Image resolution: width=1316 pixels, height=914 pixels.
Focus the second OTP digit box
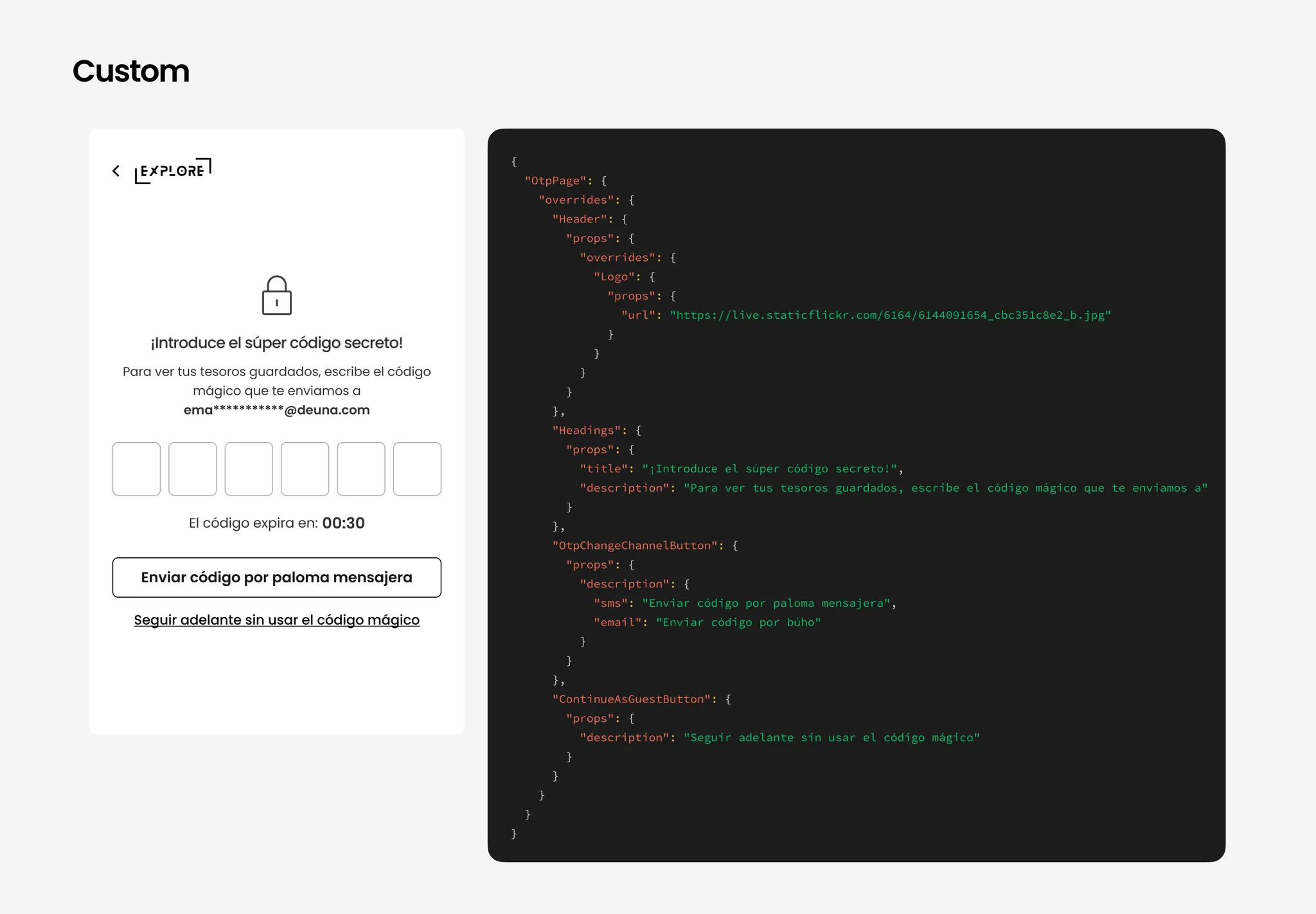pyautogui.click(x=193, y=469)
